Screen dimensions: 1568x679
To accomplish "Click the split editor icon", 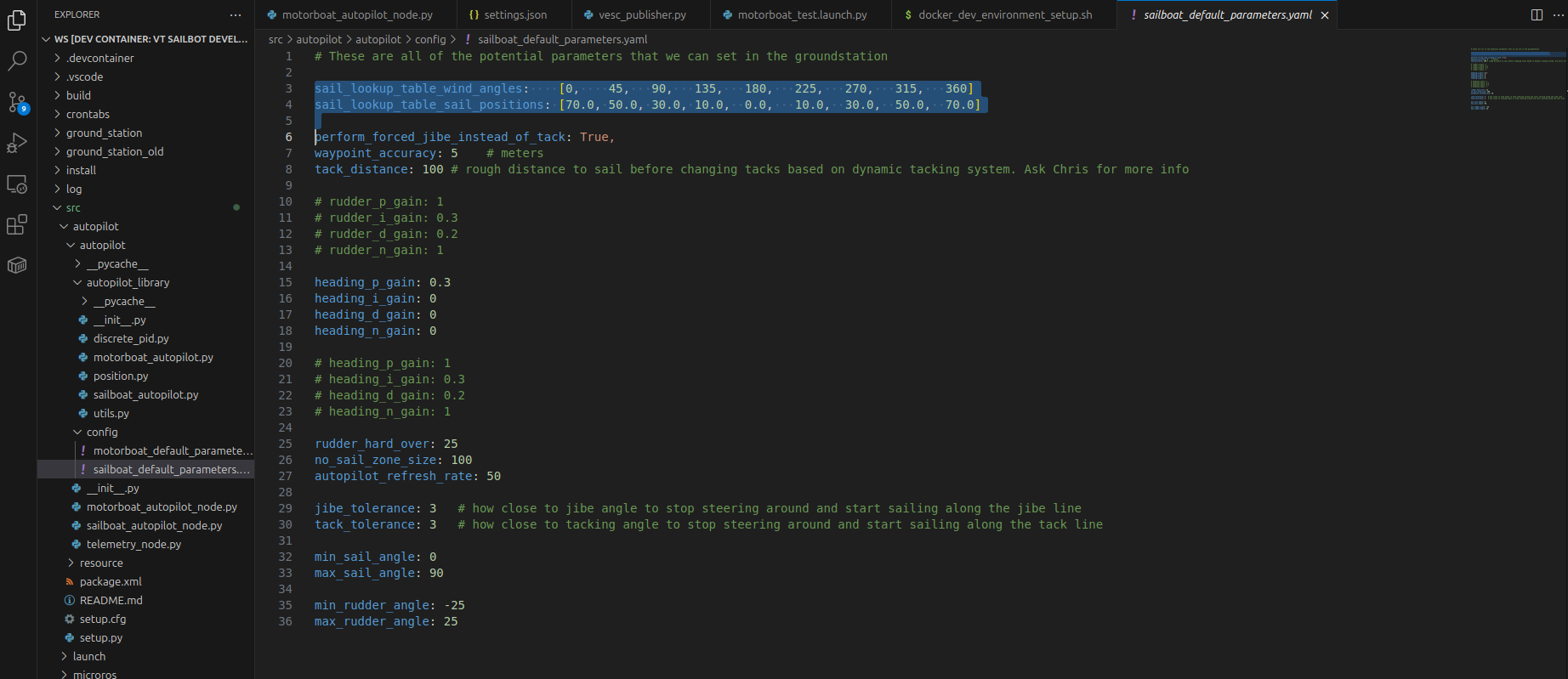I will click(x=1537, y=14).
